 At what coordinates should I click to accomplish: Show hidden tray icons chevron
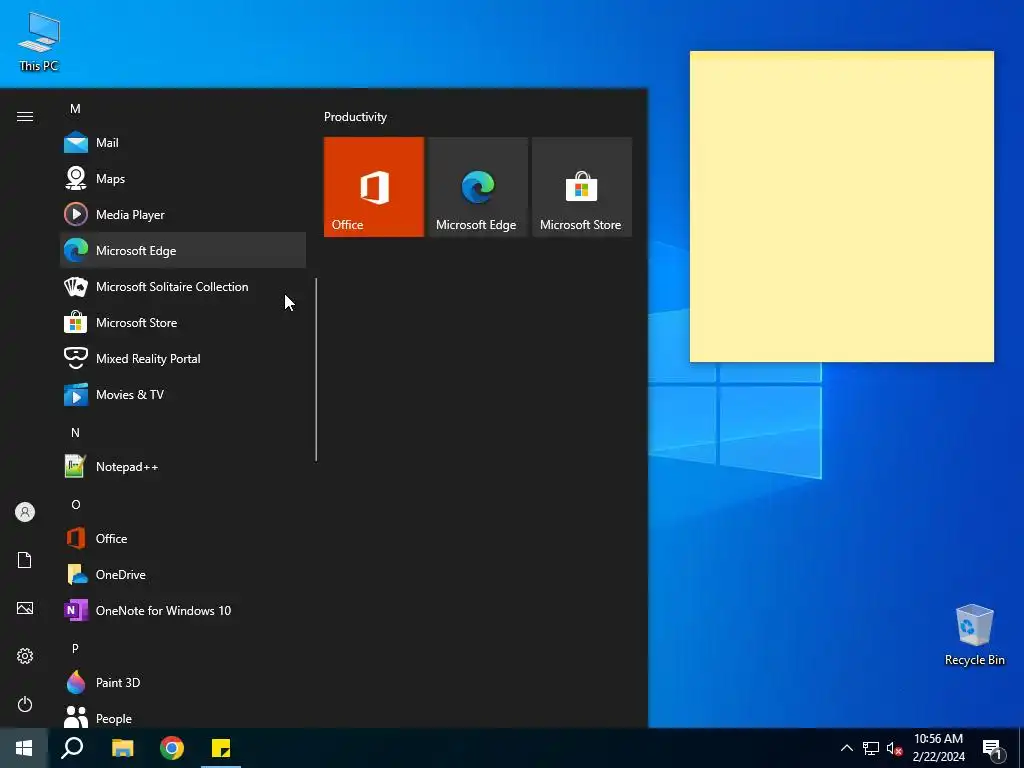click(846, 748)
